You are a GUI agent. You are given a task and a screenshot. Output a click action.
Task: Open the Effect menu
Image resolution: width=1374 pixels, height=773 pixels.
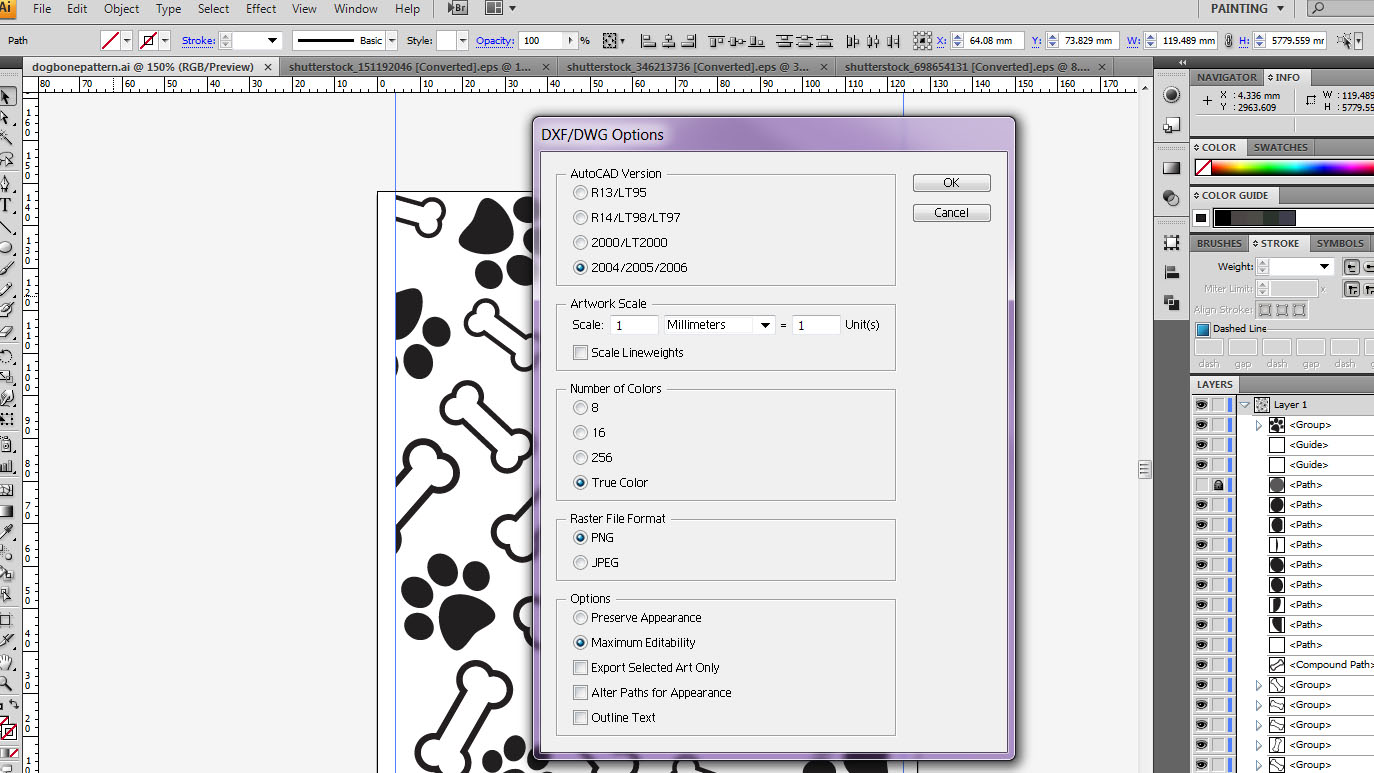coord(260,9)
